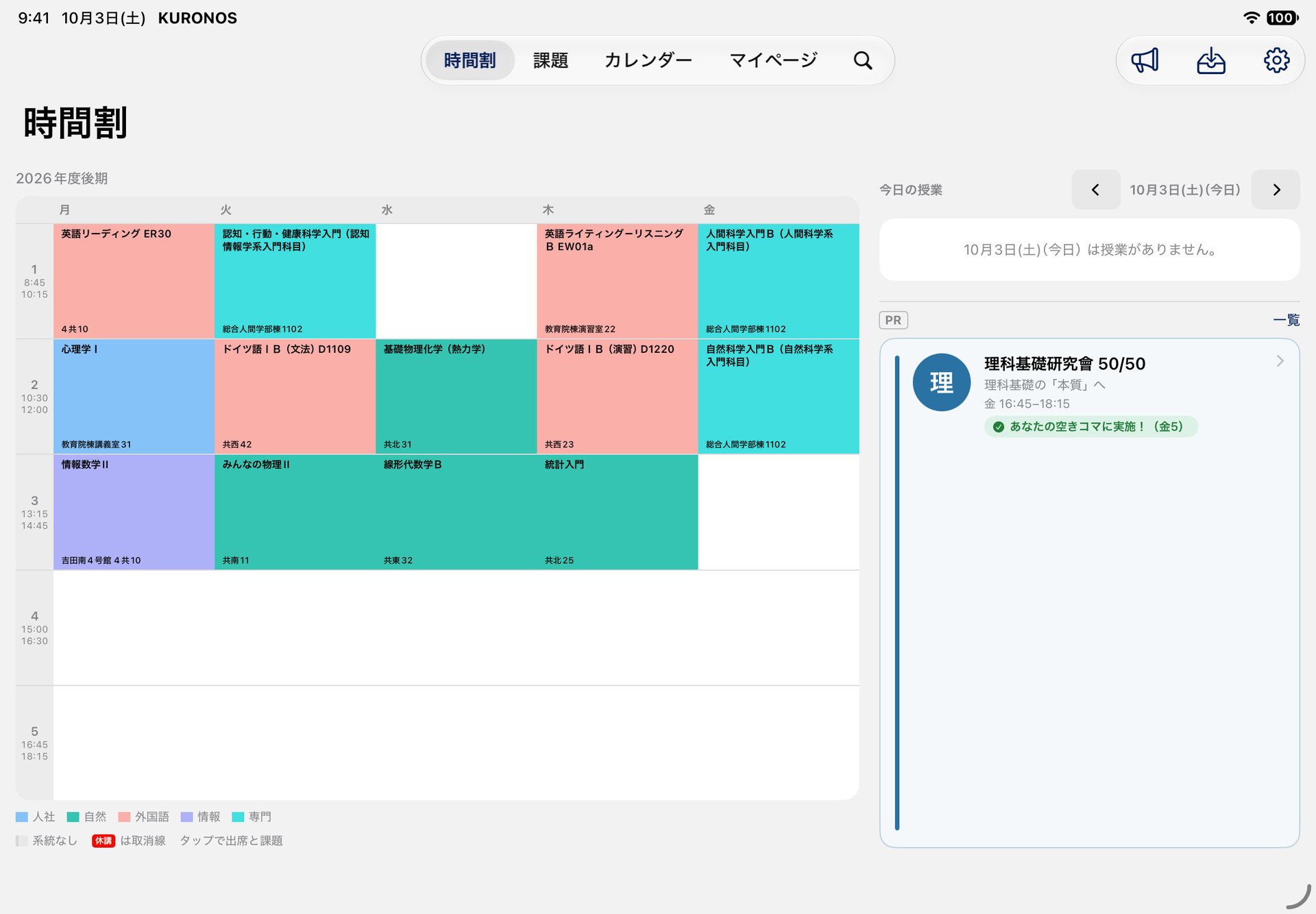Open announcements megaphone icon
Viewport: 1316px width, 914px height.
[x=1145, y=60]
